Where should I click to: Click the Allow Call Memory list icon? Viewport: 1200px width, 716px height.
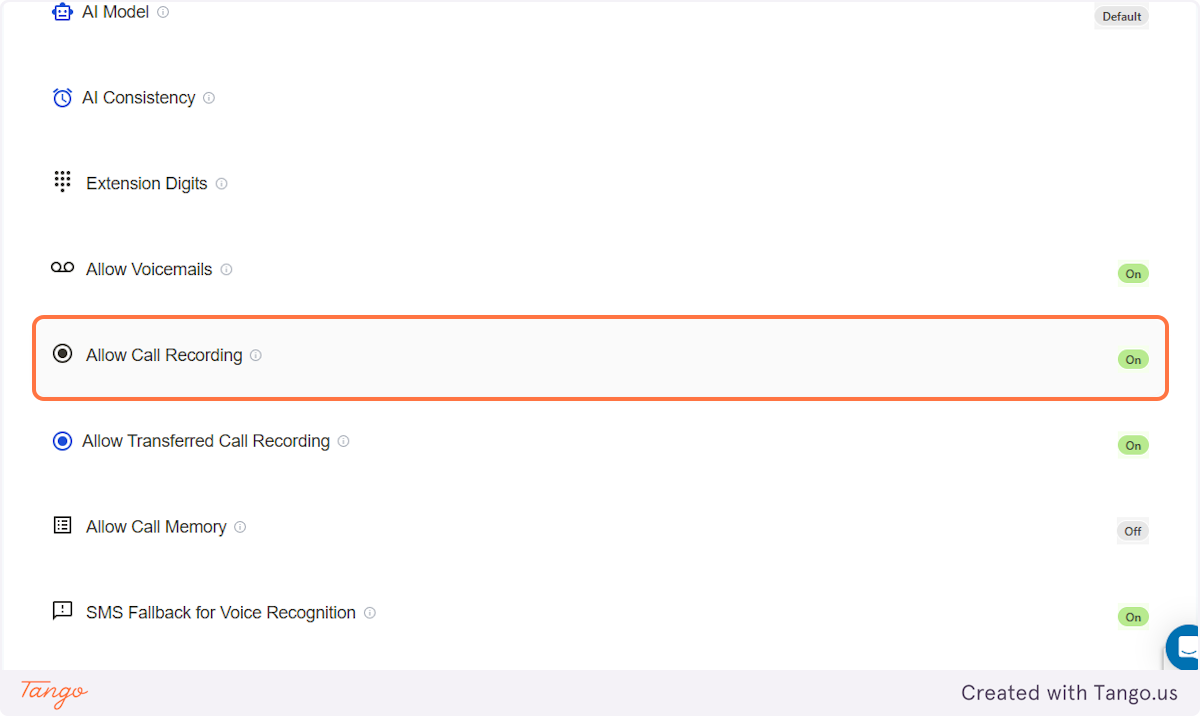pos(62,525)
